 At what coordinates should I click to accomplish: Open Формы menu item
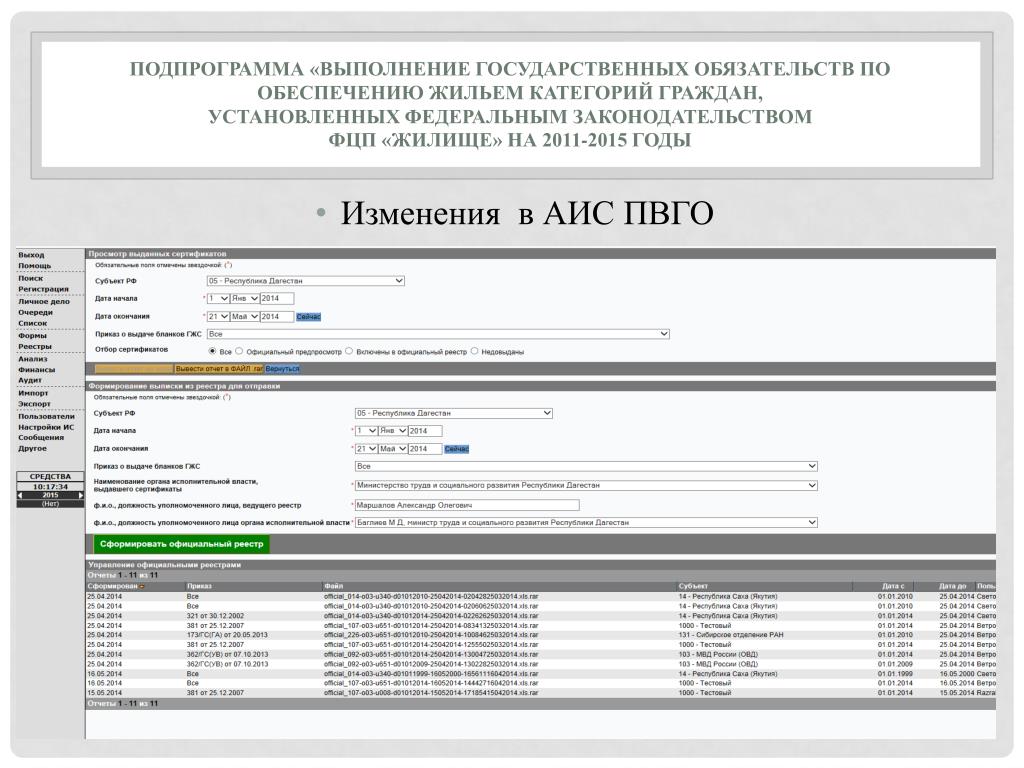point(33,336)
